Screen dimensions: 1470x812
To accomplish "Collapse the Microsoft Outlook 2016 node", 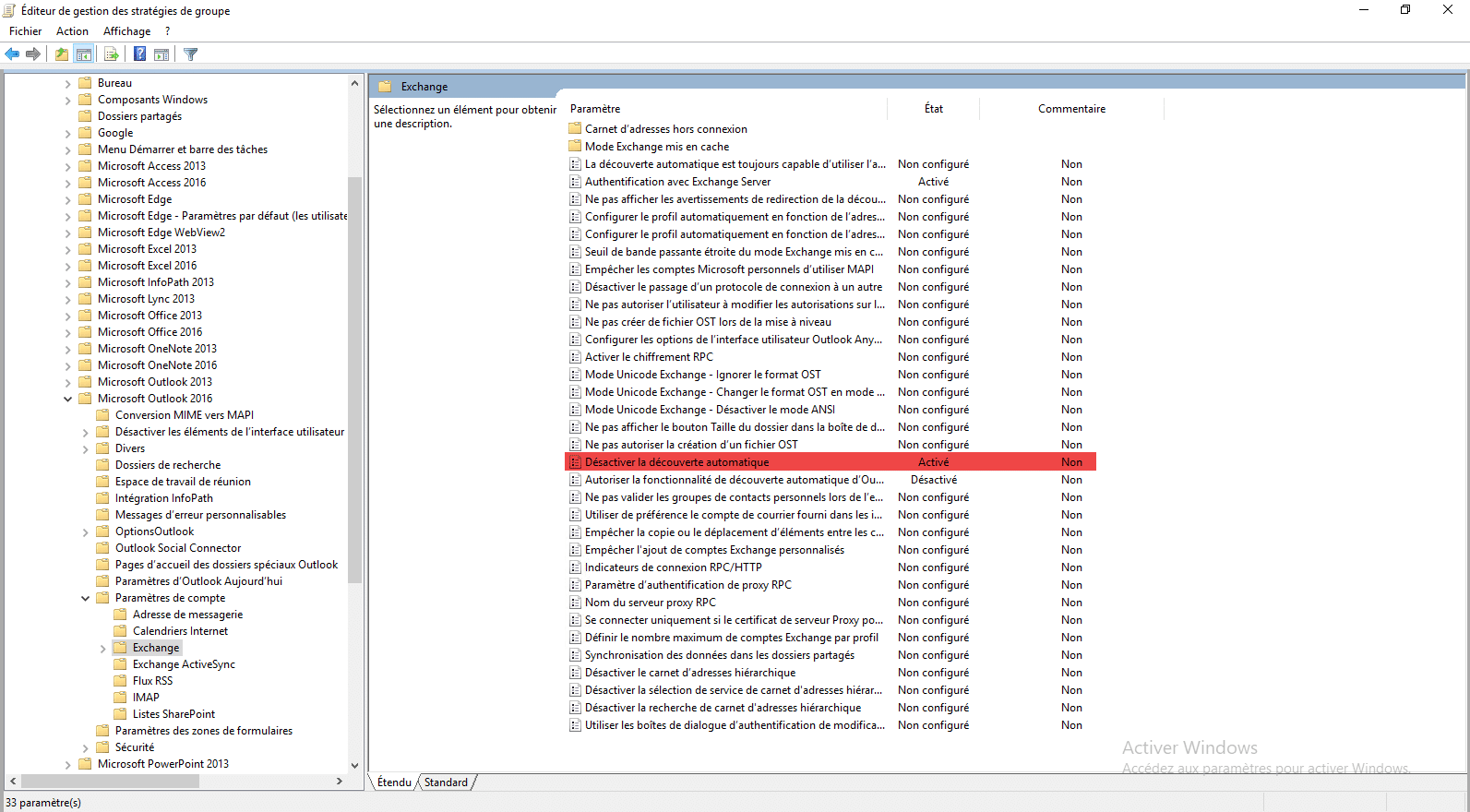I will click(67, 399).
